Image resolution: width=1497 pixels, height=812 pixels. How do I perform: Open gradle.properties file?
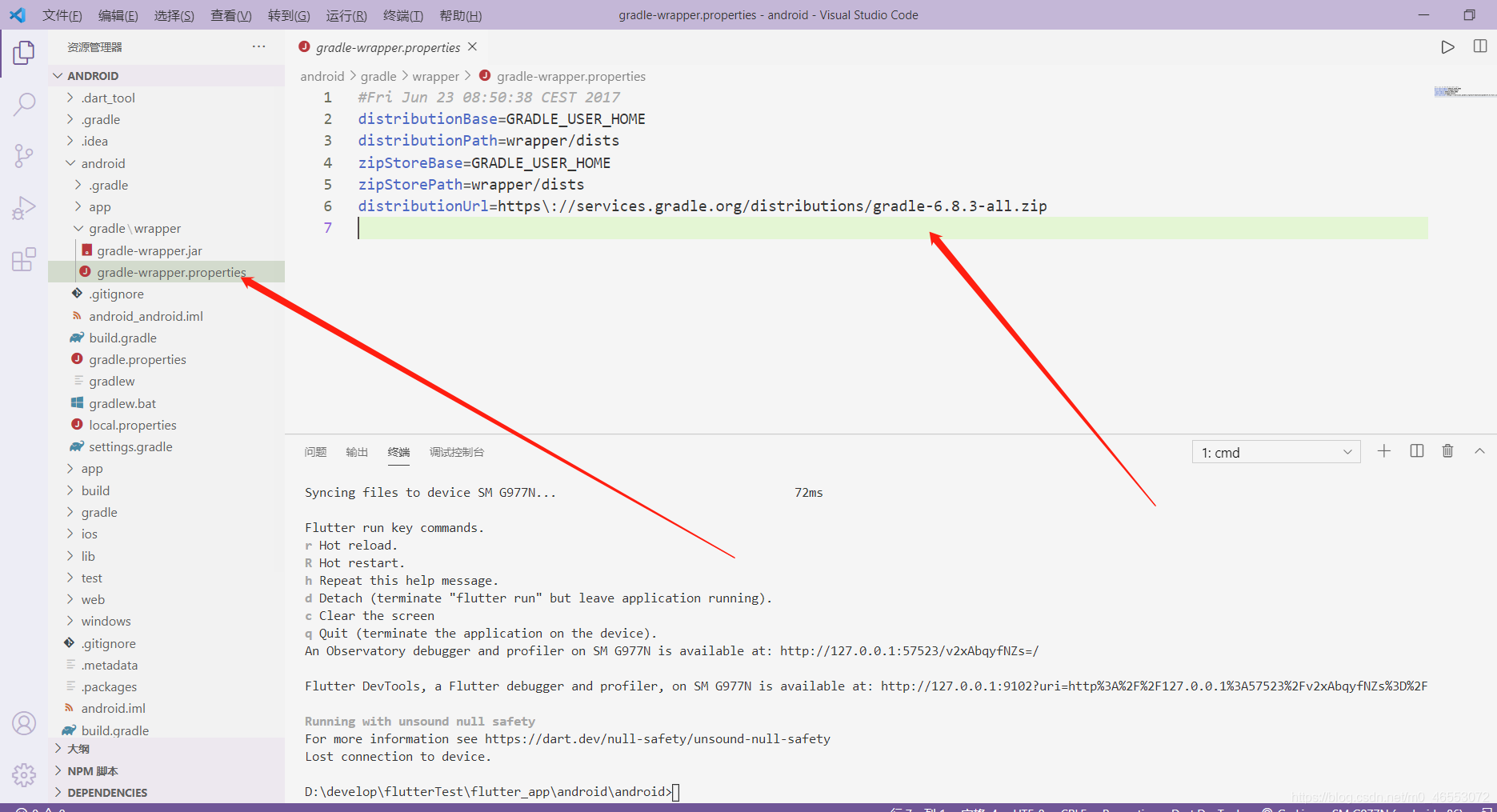166,359
